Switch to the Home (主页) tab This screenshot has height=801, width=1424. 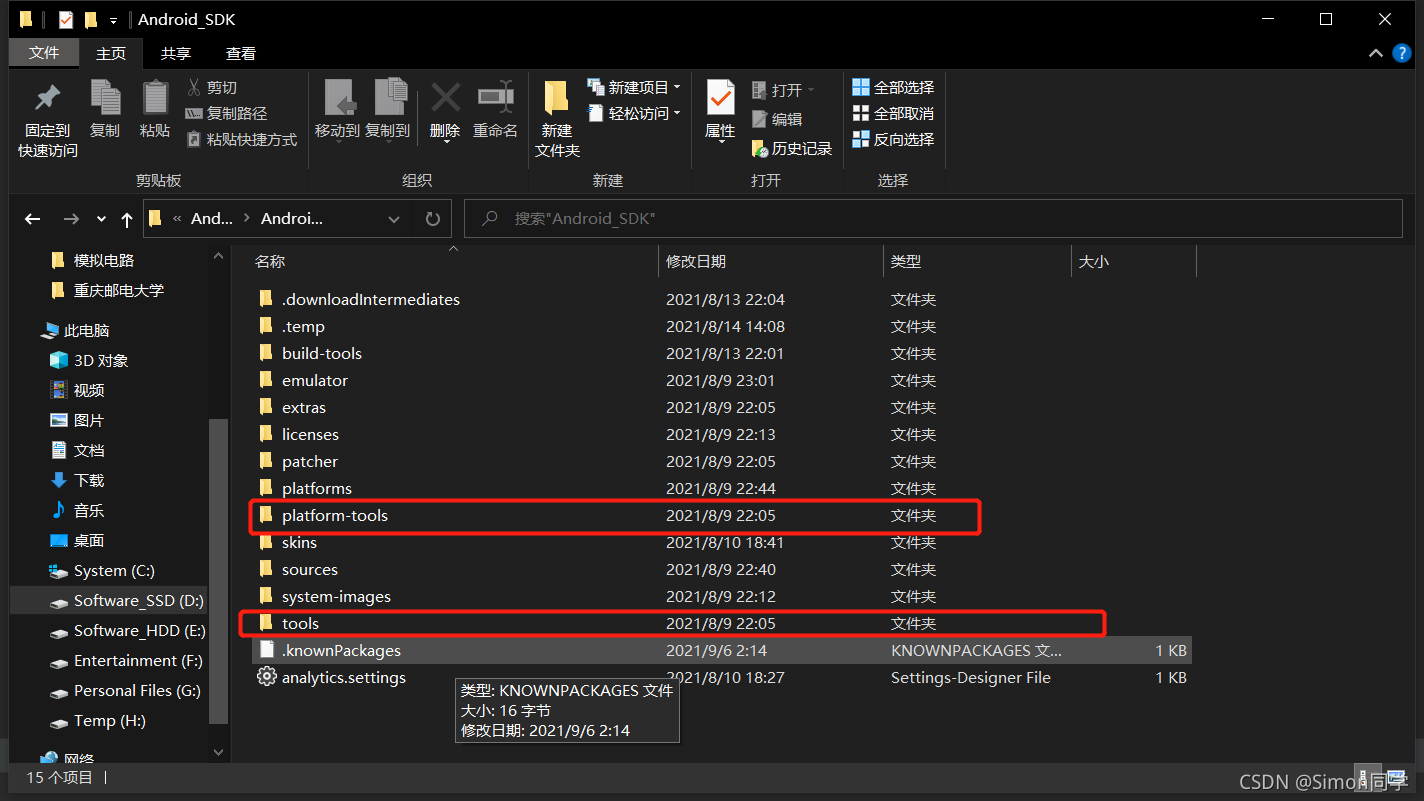coord(111,53)
